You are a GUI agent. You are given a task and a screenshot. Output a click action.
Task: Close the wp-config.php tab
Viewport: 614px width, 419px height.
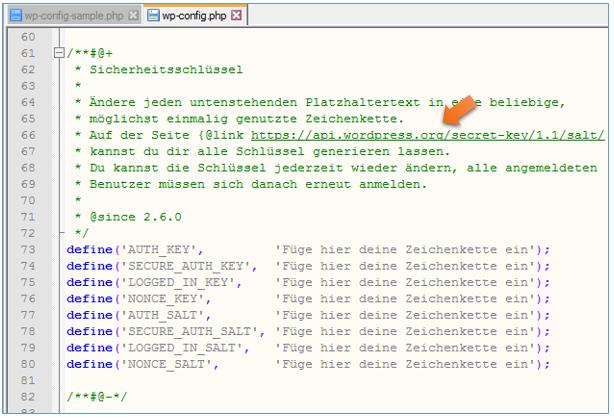click(236, 16)
